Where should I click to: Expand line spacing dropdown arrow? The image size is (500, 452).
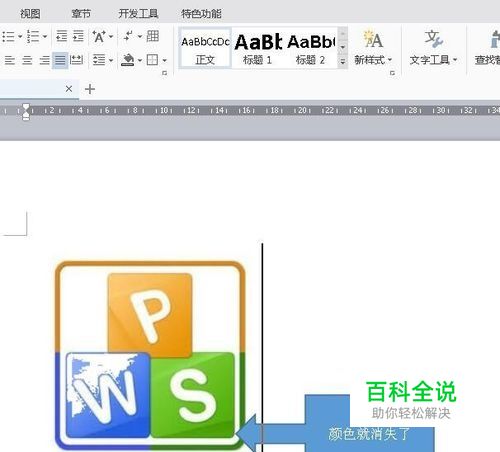[x=111, y=61]
